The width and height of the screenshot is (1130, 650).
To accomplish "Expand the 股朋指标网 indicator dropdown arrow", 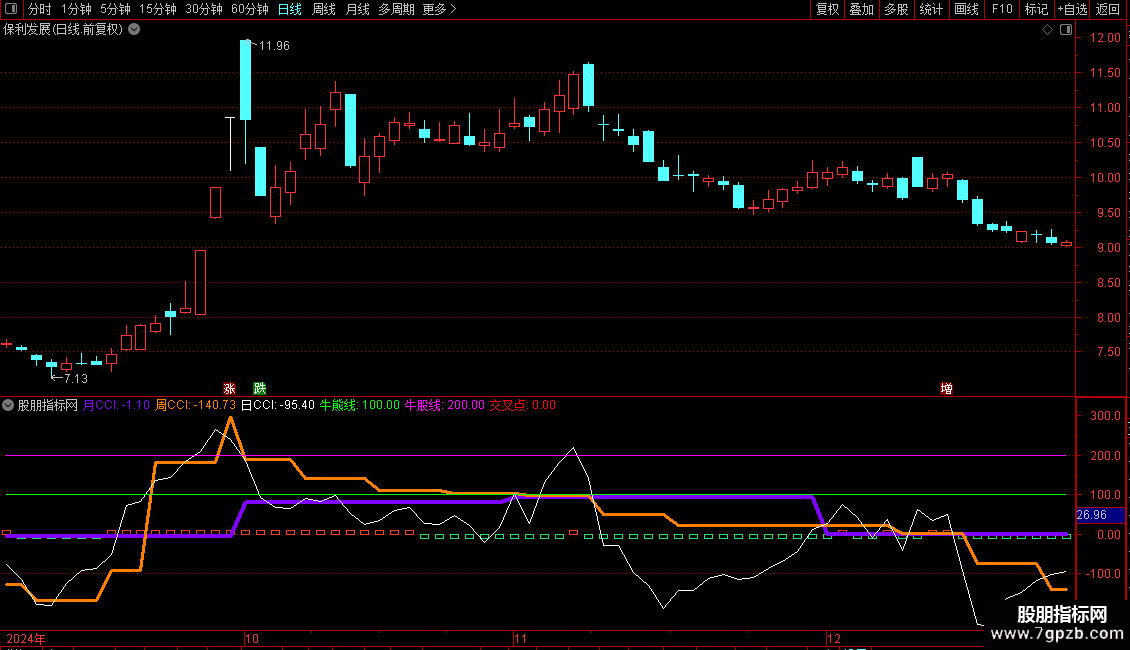I will (x=8, y=405).
